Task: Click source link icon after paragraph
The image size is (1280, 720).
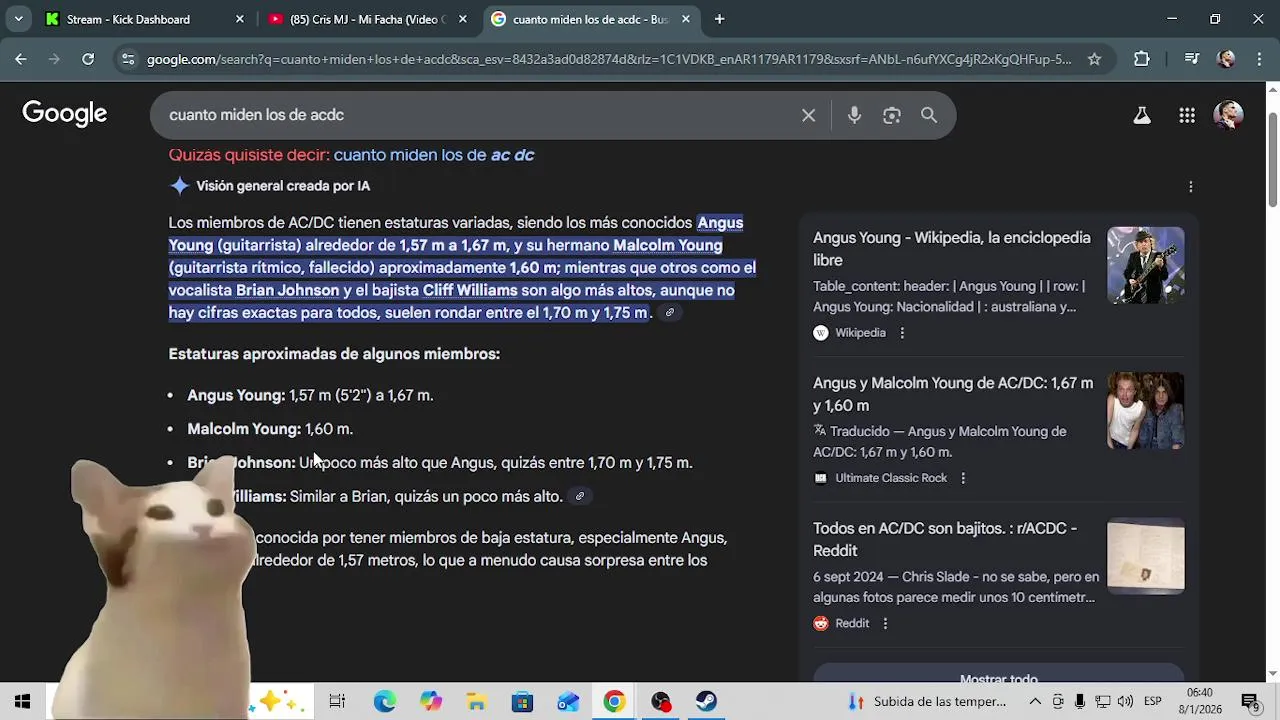Action: (670, 313)
